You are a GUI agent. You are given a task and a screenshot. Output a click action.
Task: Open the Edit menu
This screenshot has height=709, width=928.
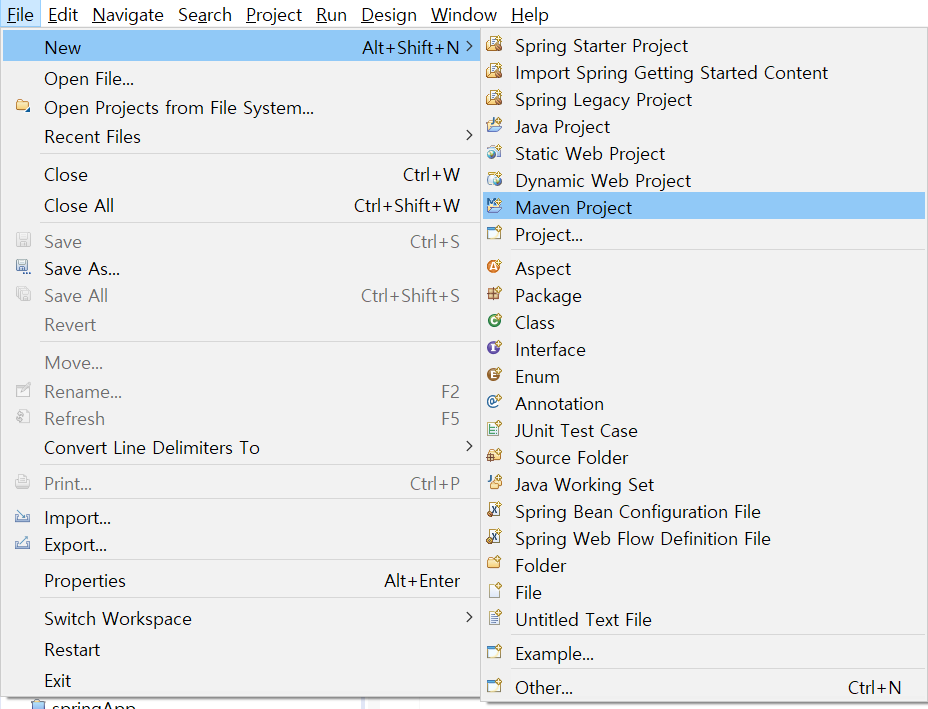pyautogui.click(x=63, y=14)
